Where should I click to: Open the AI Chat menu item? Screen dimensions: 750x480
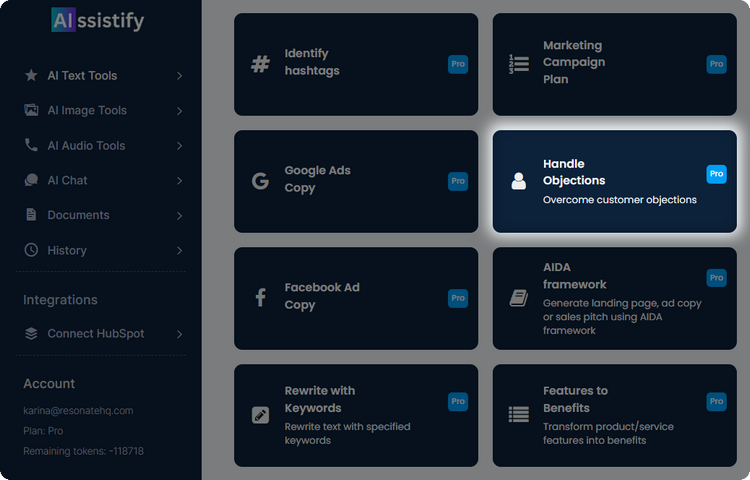[x=67, y=181]
